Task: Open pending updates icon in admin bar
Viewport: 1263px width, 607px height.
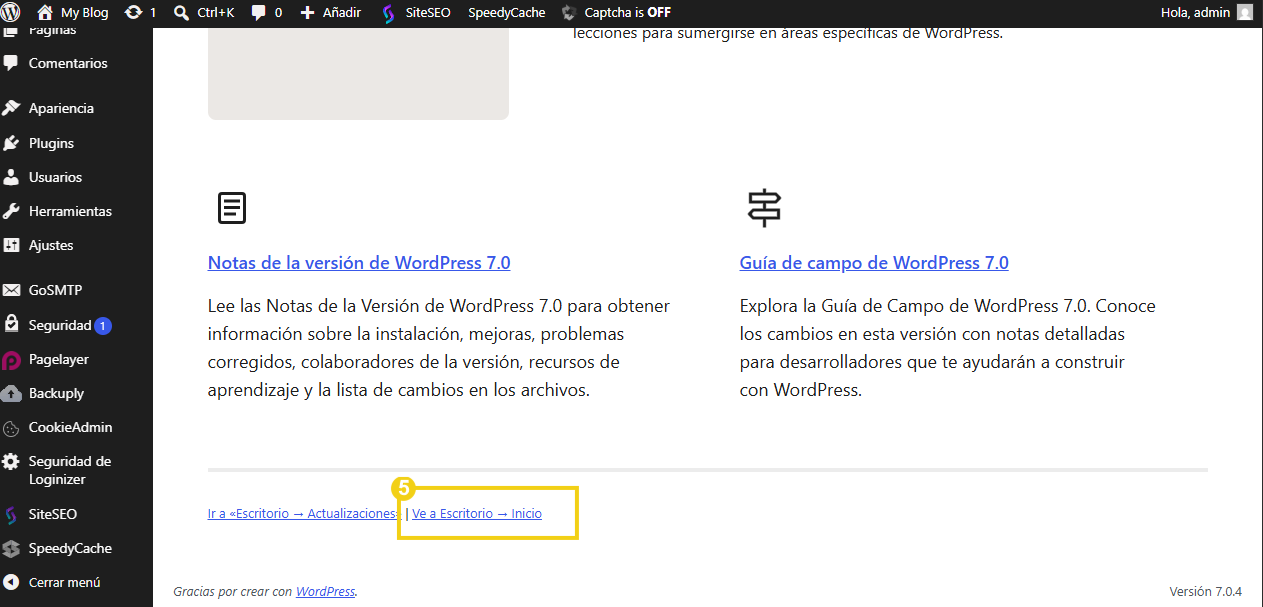Action: [x=133, y=13]
